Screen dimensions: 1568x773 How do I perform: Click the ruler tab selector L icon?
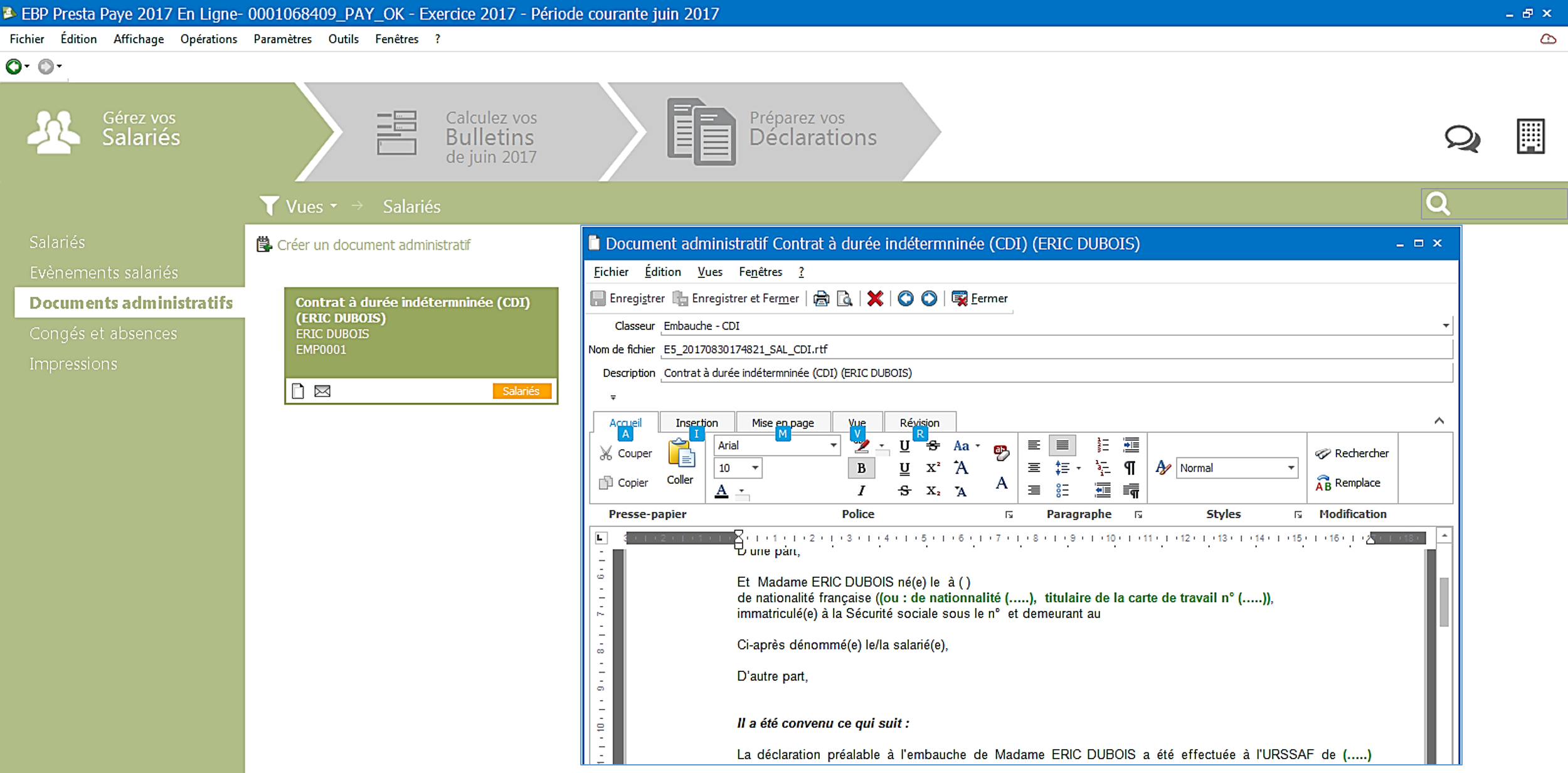[601, 538]
